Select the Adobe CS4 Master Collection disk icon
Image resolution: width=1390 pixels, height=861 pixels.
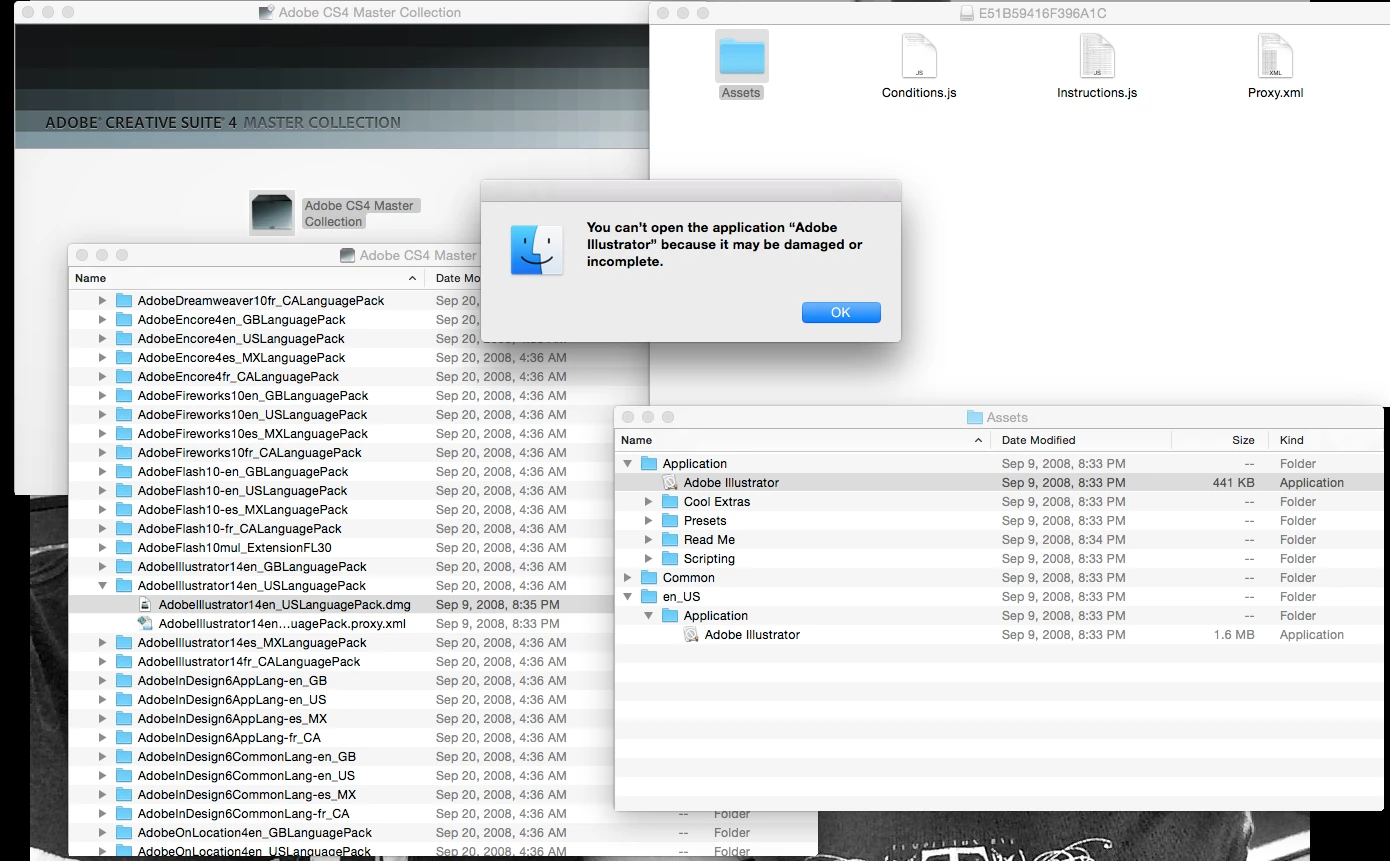pyautogui.click(x=272, y=213)
